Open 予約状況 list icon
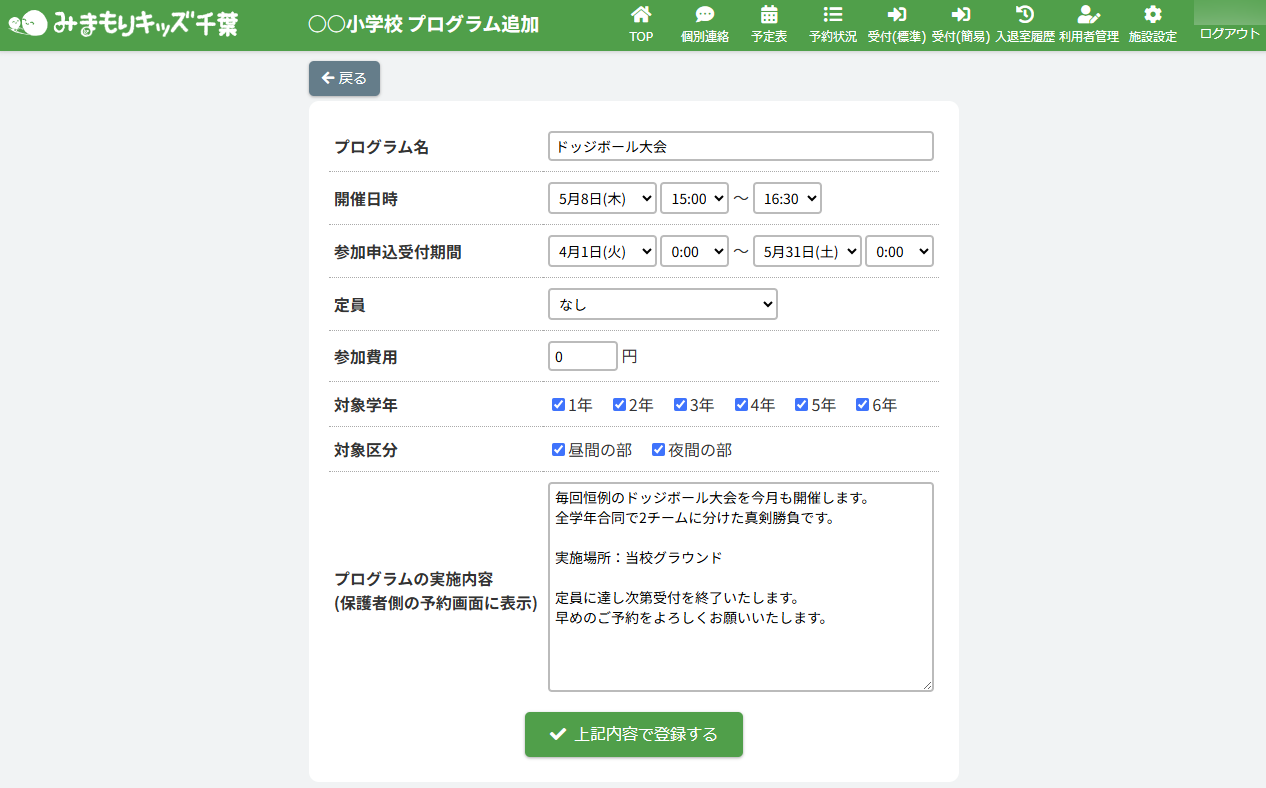The height and width of the screenshot is (788, 1266). [832, 15]
